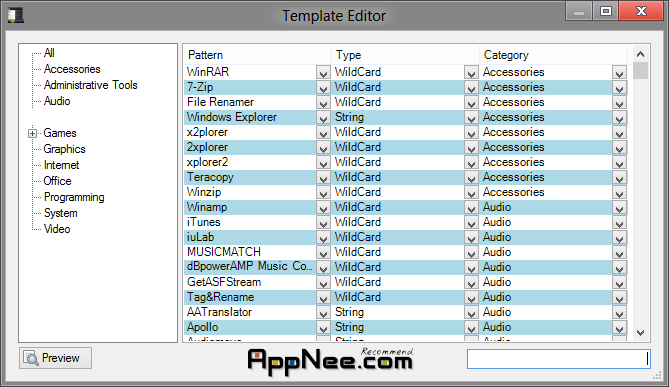The width and height of the screenshot is (669, 387).
Task: Select Administrative Tools tree item
Action: [x=90, y=85]
